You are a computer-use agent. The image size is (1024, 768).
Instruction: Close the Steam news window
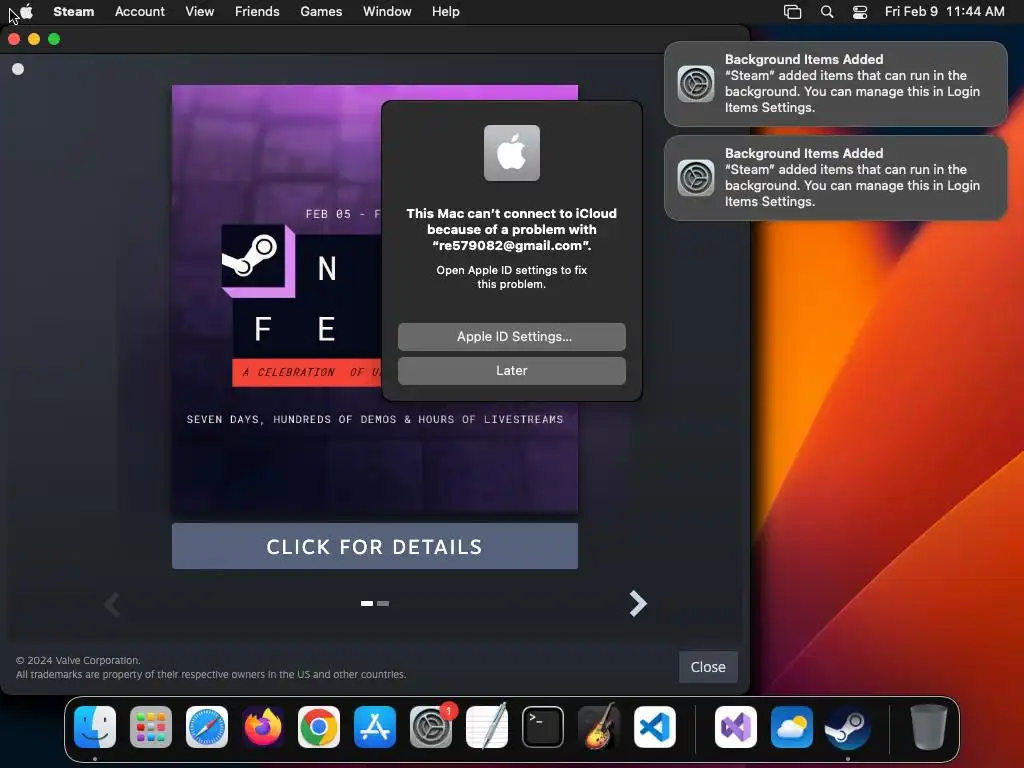pyautogui.click(x=709, y=667)
